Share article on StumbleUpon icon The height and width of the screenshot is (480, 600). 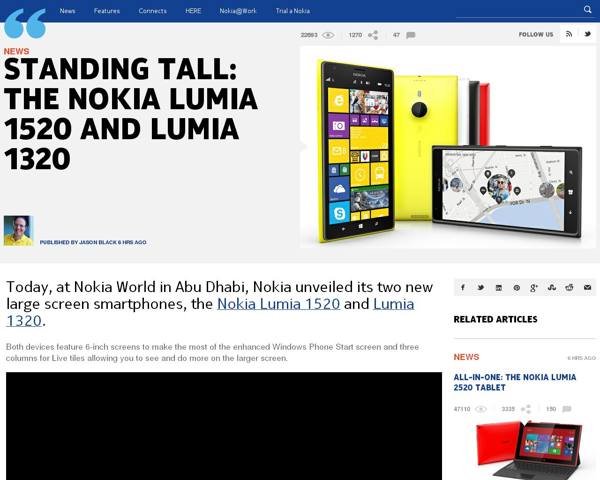(552, 287)
